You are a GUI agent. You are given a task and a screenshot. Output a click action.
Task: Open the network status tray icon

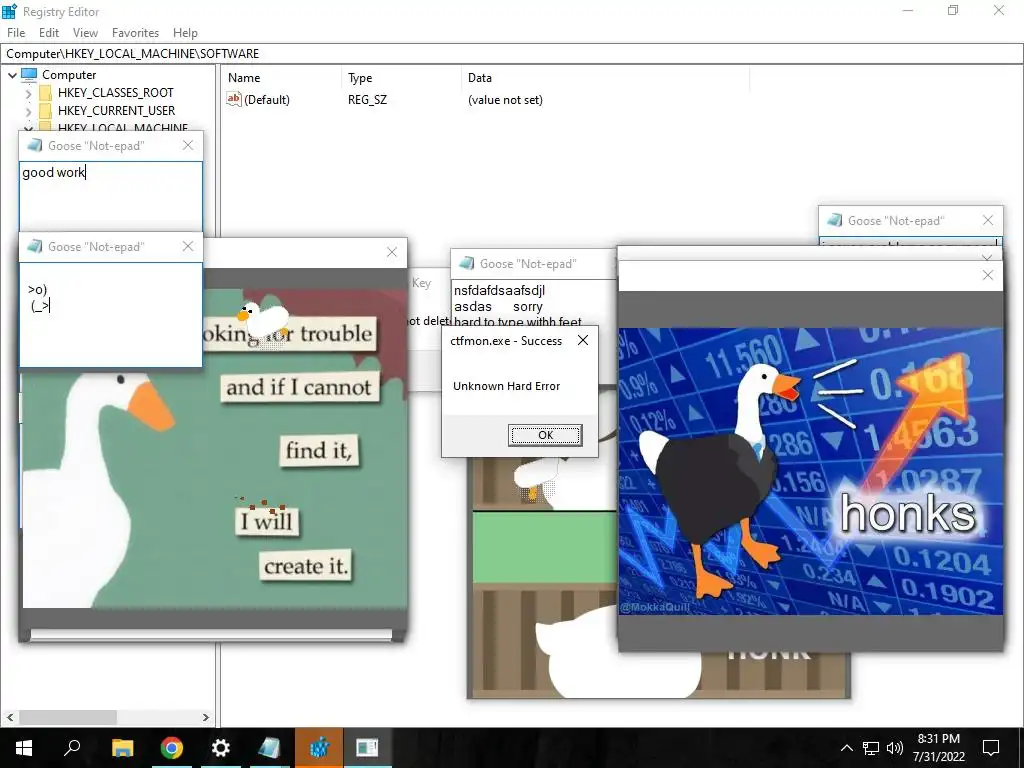[x=871, y=748]
